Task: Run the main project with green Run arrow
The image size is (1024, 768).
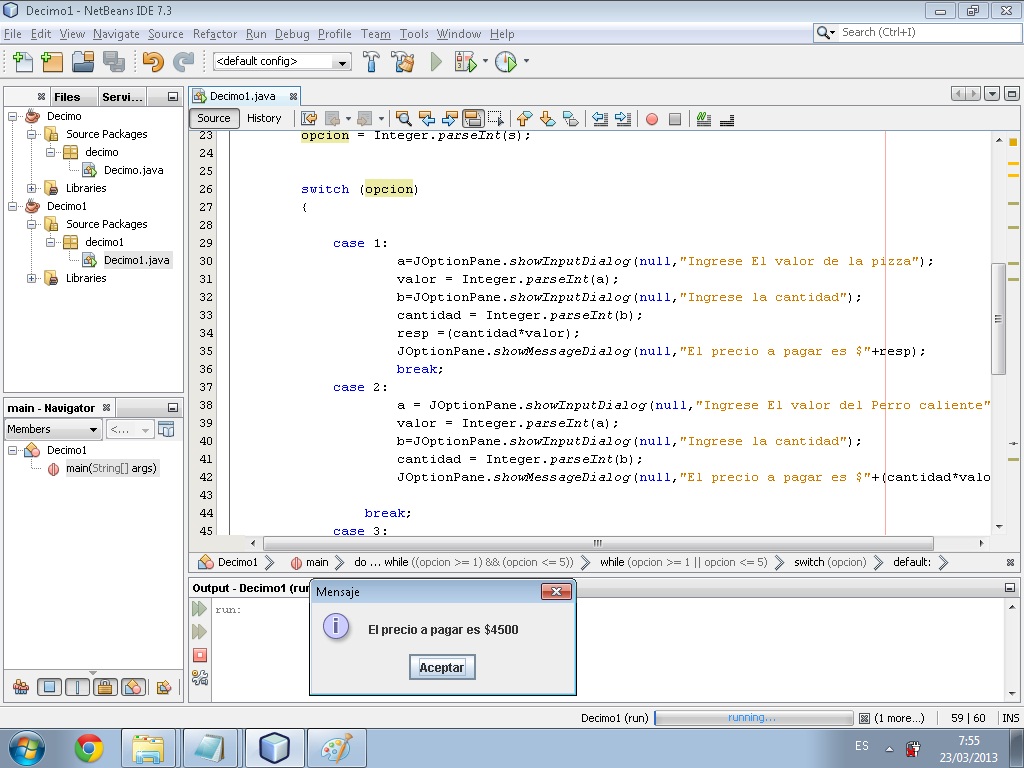Action: 435,61
